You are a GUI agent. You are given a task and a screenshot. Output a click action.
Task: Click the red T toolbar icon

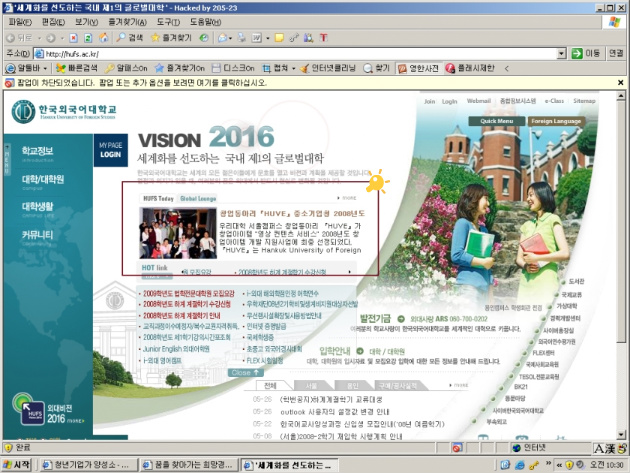tap(323, 38)
